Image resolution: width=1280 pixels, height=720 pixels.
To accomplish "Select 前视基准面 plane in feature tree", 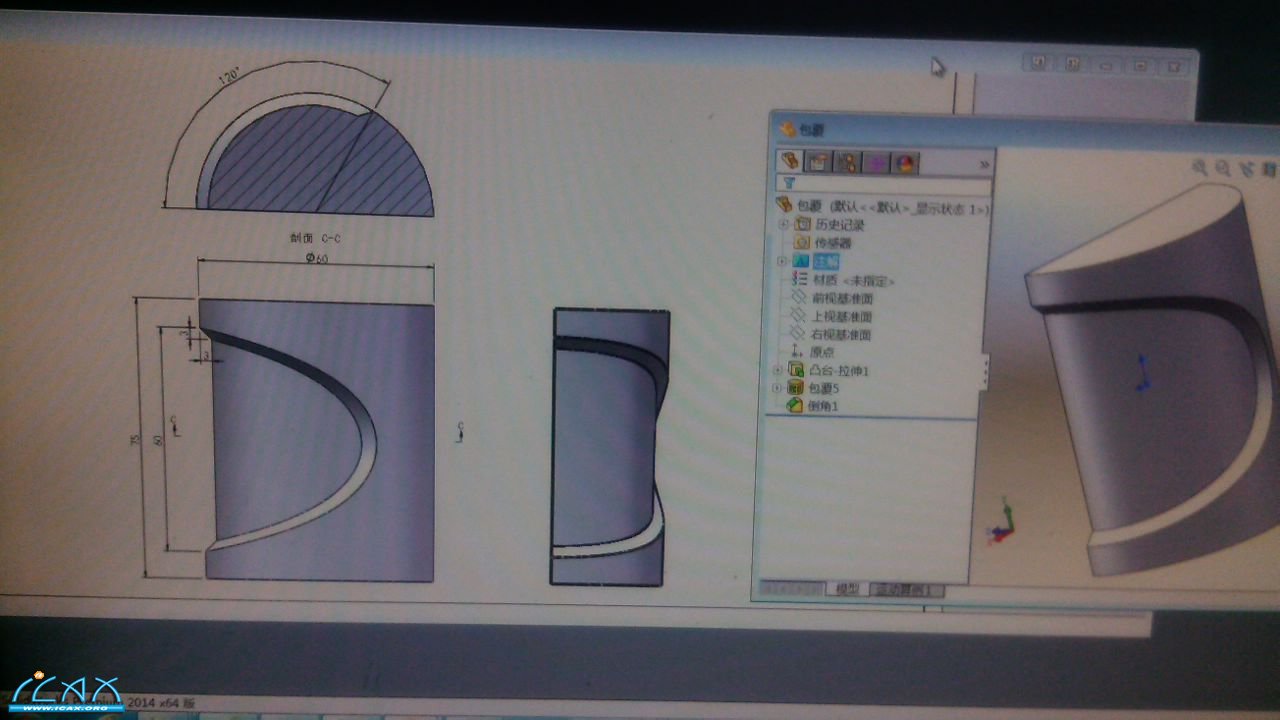I will (842, 298).
